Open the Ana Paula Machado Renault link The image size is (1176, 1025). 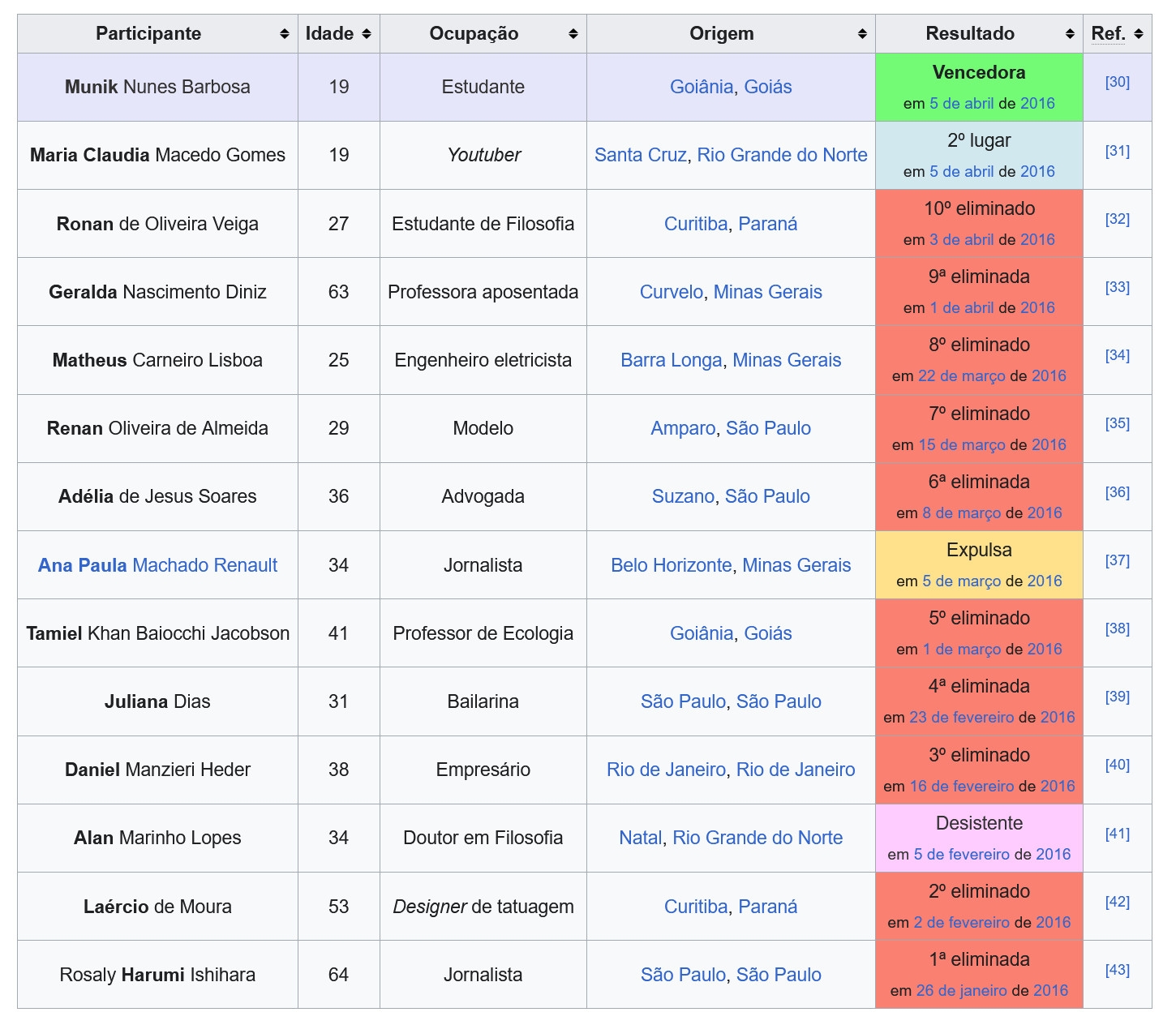157,565
